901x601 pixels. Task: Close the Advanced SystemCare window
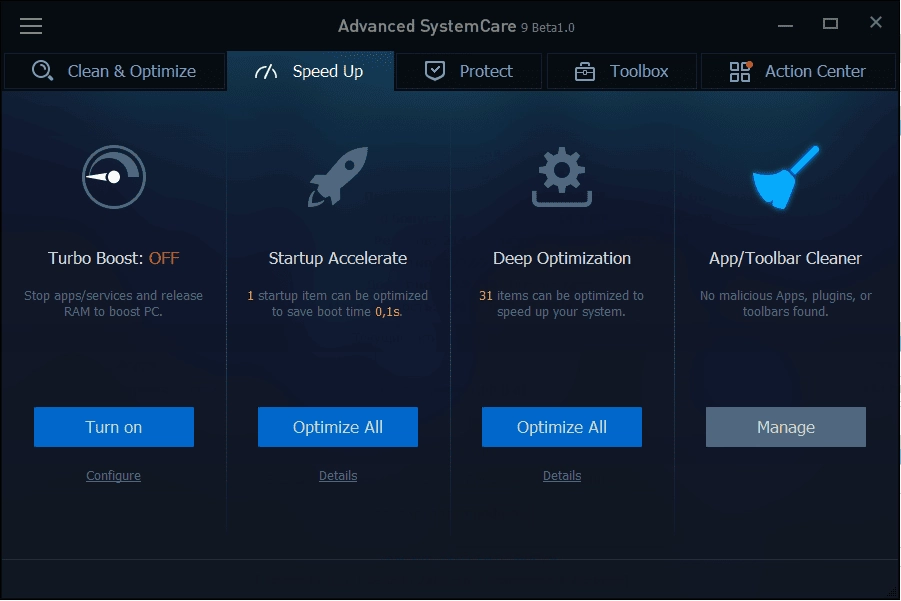coord(876,22)
